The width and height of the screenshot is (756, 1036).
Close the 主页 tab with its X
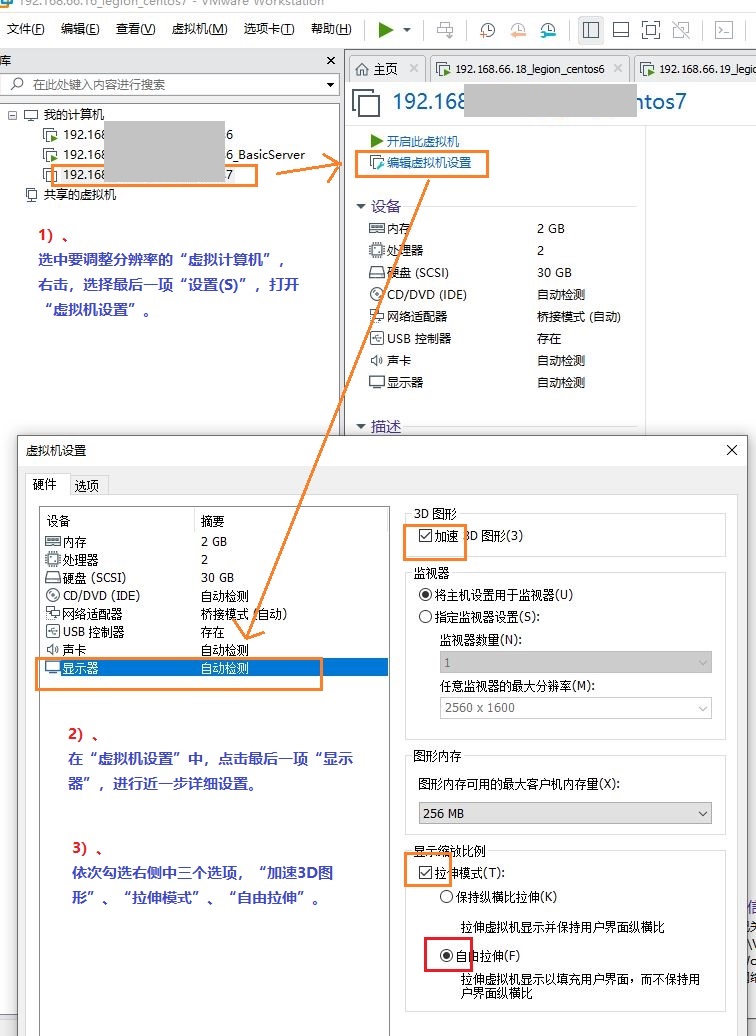click(414, 68)
